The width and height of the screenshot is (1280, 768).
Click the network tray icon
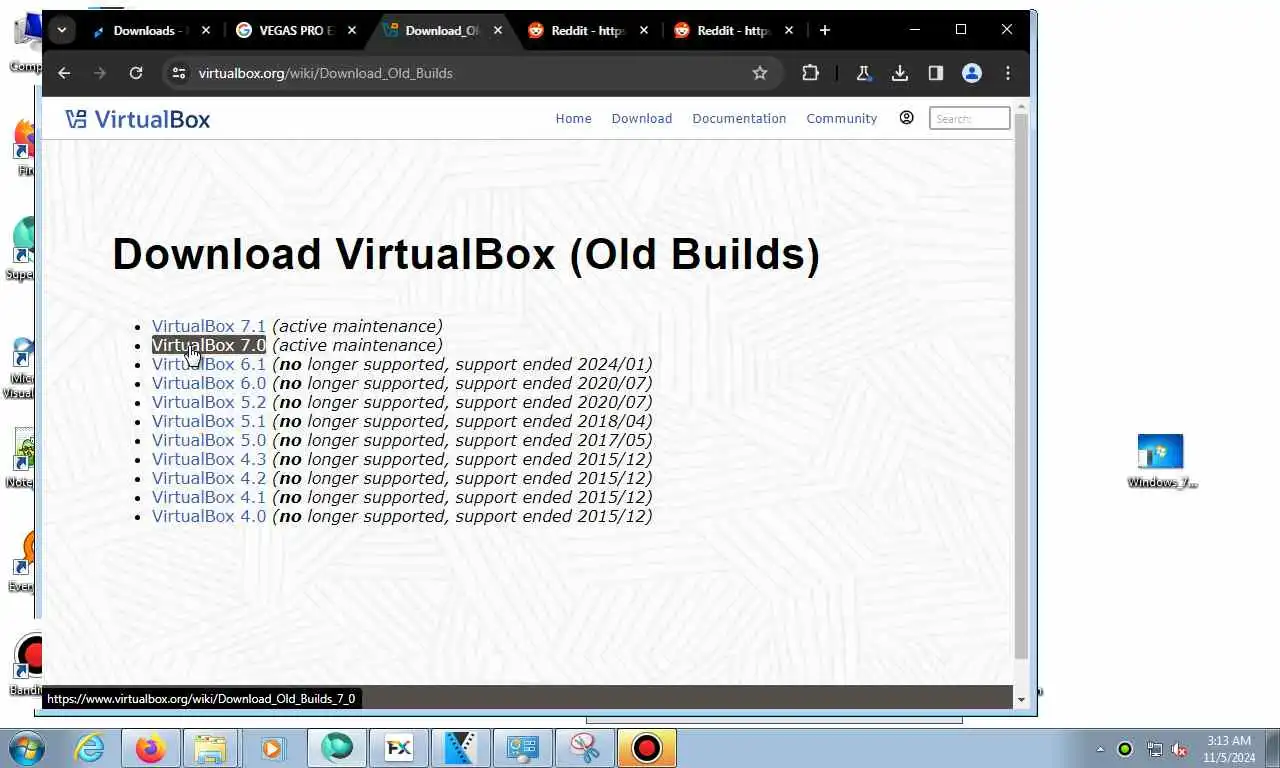coord(1154,749)
